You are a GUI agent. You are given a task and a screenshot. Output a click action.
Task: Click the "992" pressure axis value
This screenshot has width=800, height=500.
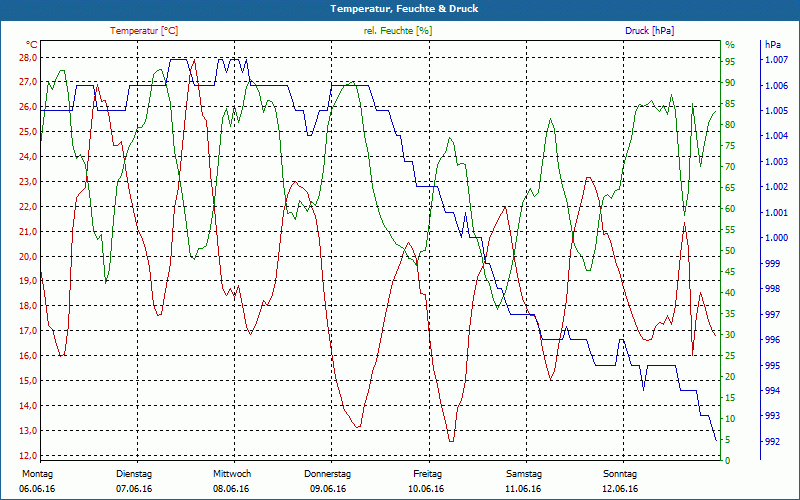(x=772, y=441)
